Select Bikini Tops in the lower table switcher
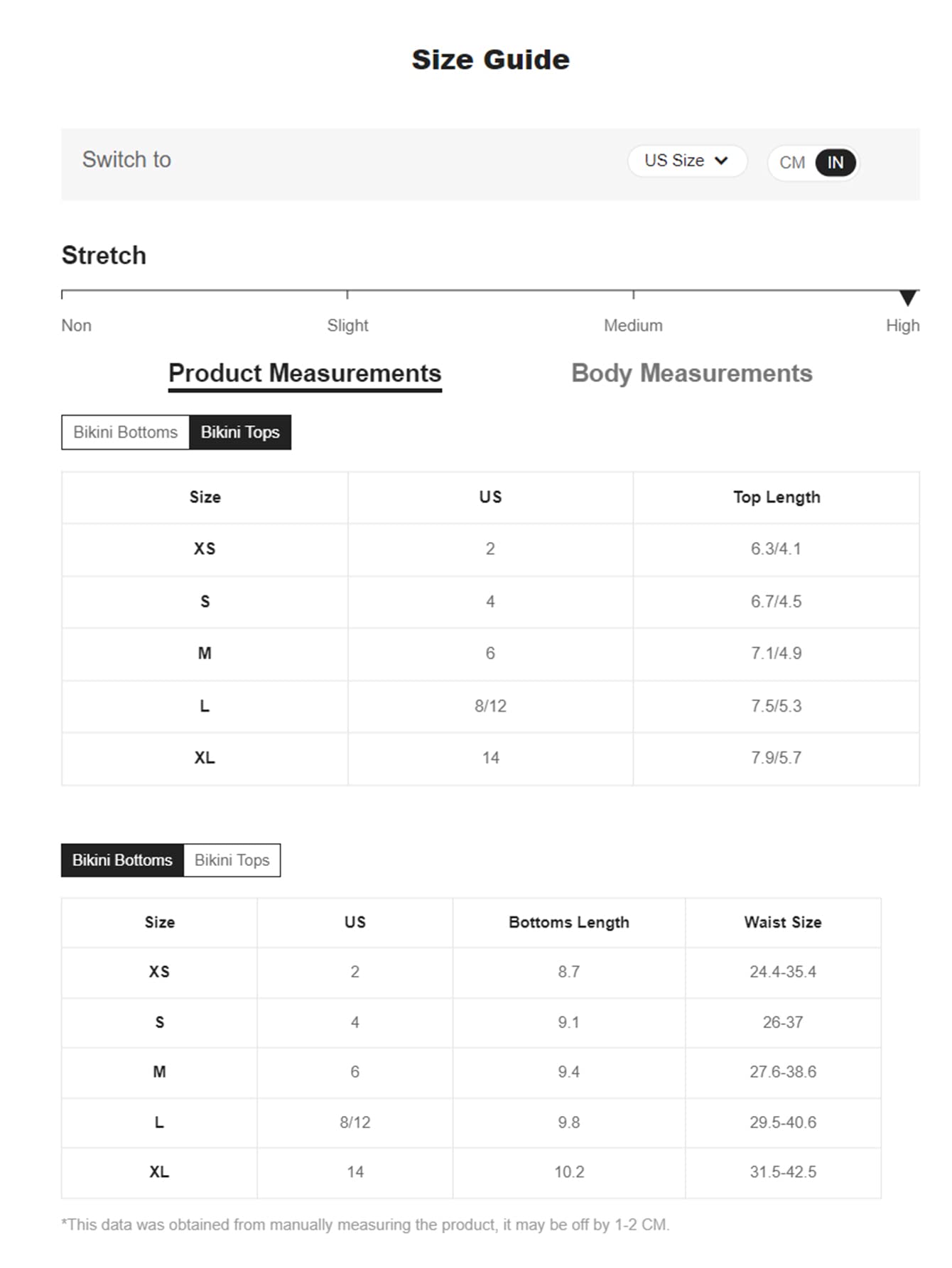952x1268 pixels. click(232, 860)
